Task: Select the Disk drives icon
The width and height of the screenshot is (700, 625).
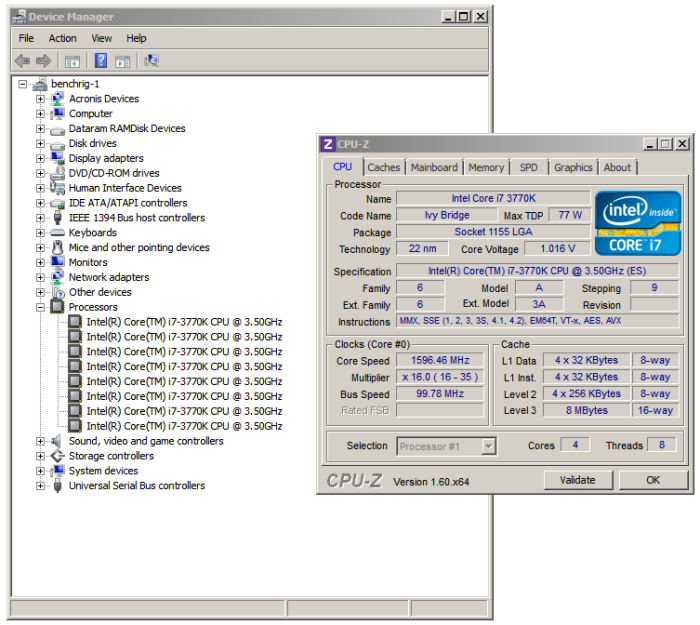Action: [57, 145]
